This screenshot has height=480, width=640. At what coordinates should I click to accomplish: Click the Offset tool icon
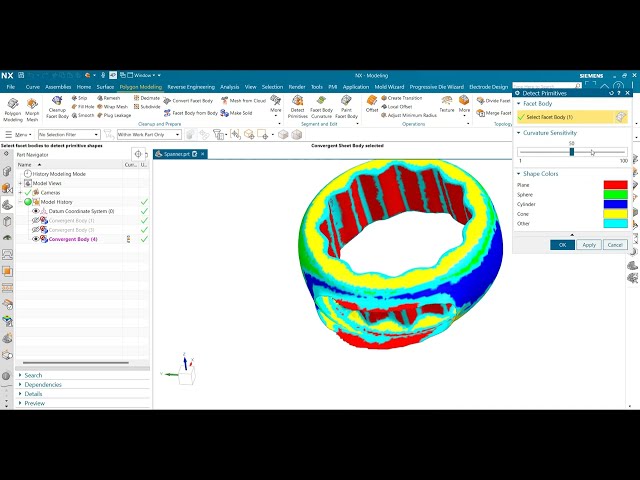(x=372, y=104)
